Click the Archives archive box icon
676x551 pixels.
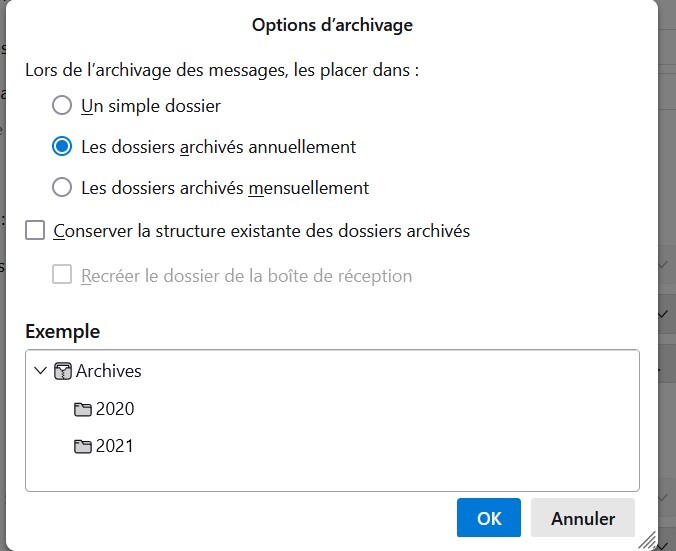[64, 371]
